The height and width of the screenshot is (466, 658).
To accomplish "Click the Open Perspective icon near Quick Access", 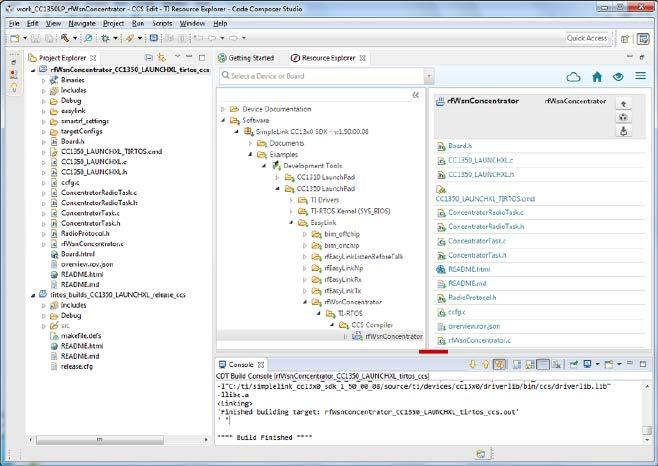I will (x=625, y=39).
